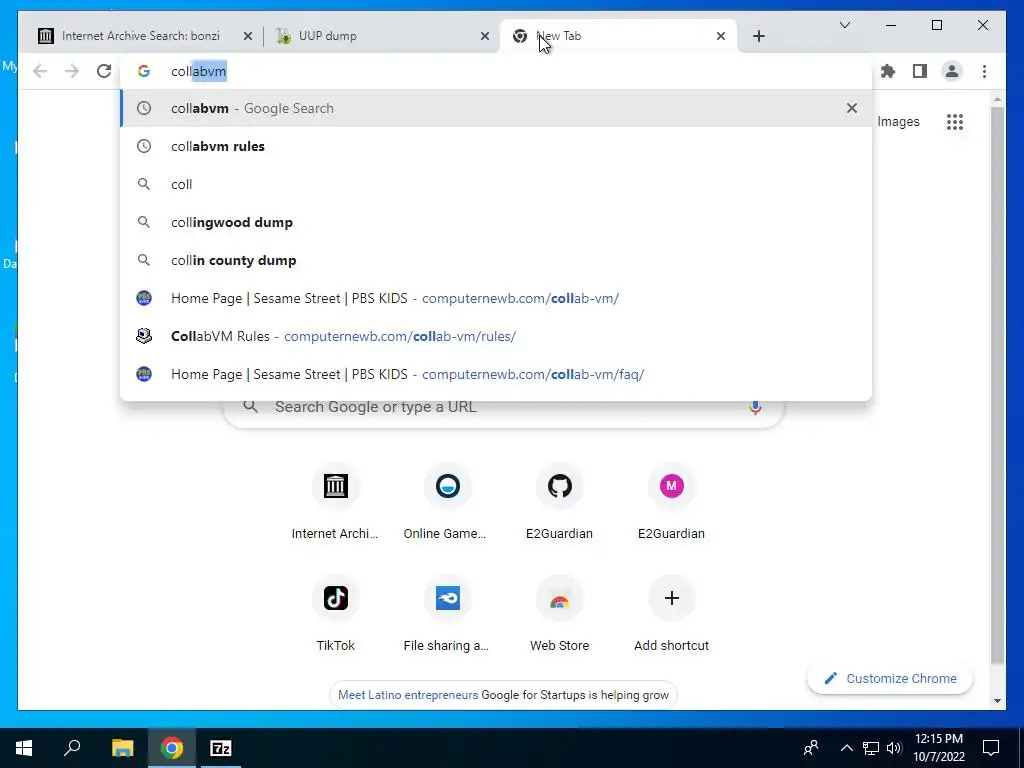Open the Windows Start menu
This screenshot has height=768, width=1024.
pos(24,748)
